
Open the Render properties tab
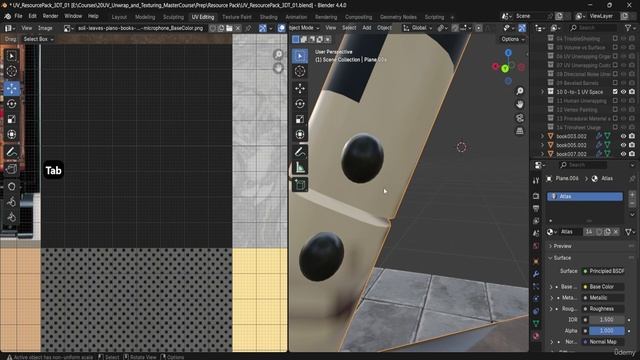536,196
